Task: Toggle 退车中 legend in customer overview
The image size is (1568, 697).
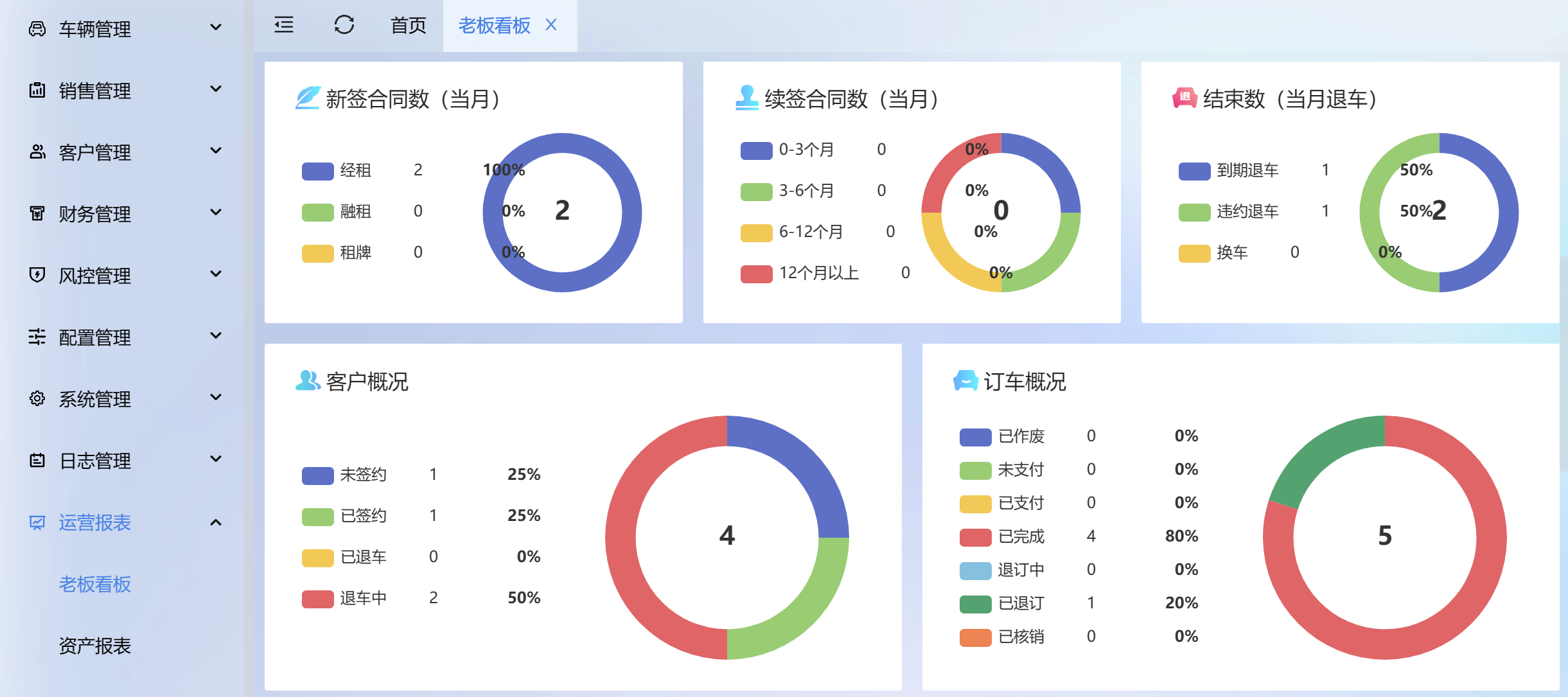Action: pos(362,598)
